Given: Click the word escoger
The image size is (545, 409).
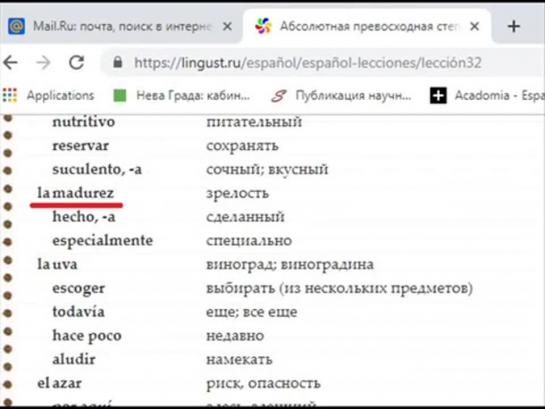Looking at the screenshot, I should point(79,288).
